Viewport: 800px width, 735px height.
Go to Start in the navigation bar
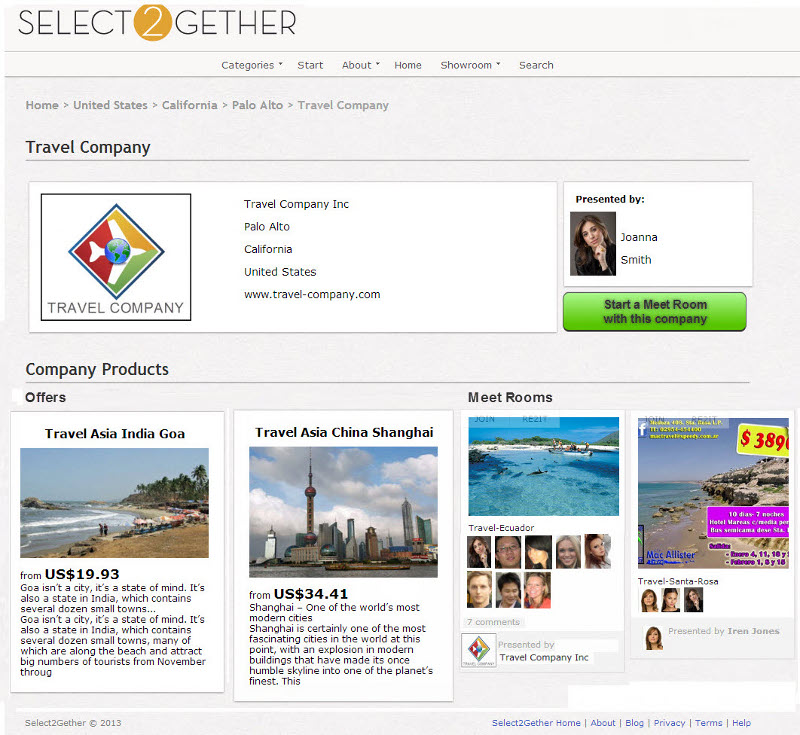pos(310,65)
